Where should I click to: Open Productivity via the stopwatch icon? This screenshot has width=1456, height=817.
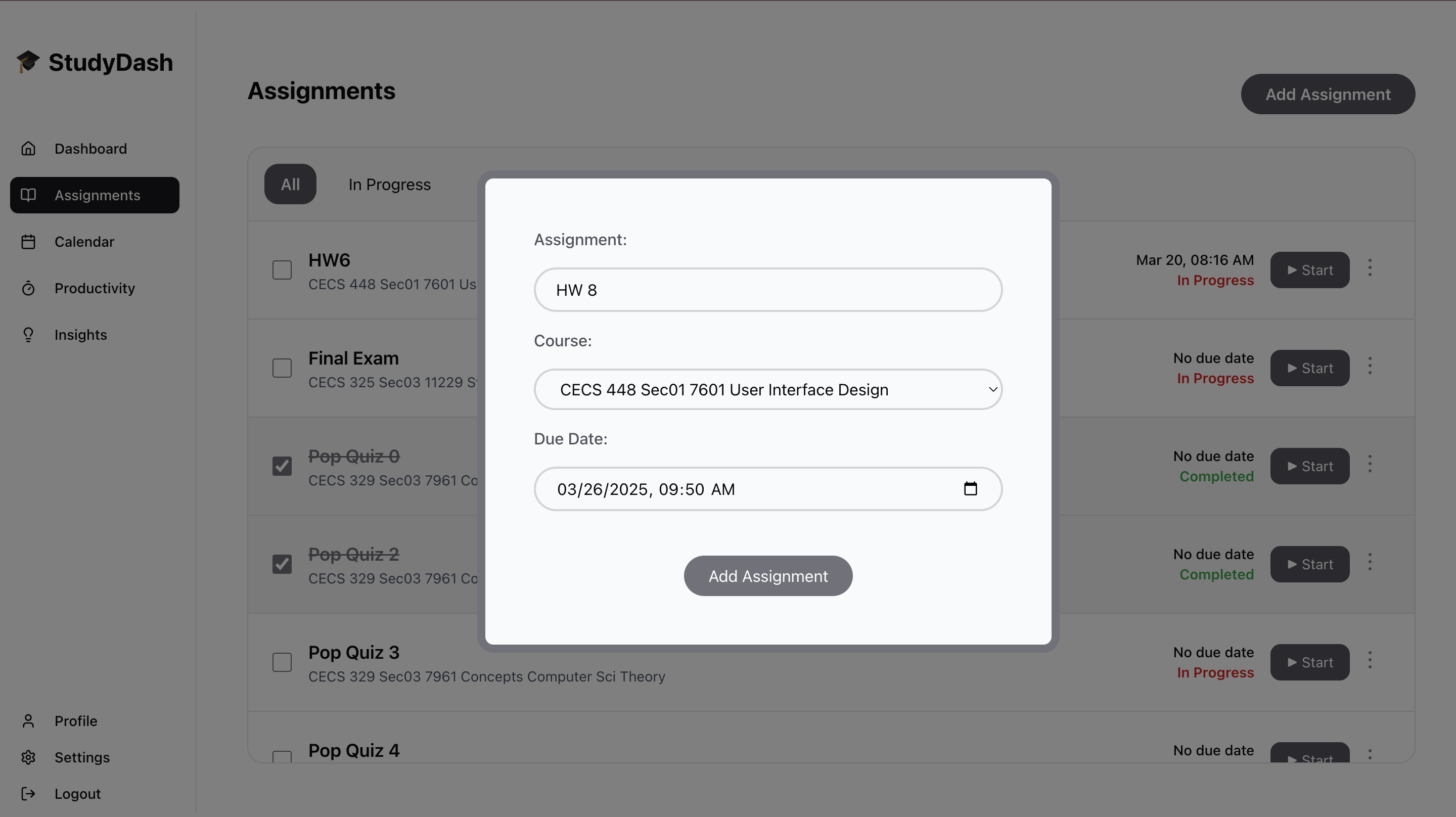pyautogui.click(x=28, y=288)
